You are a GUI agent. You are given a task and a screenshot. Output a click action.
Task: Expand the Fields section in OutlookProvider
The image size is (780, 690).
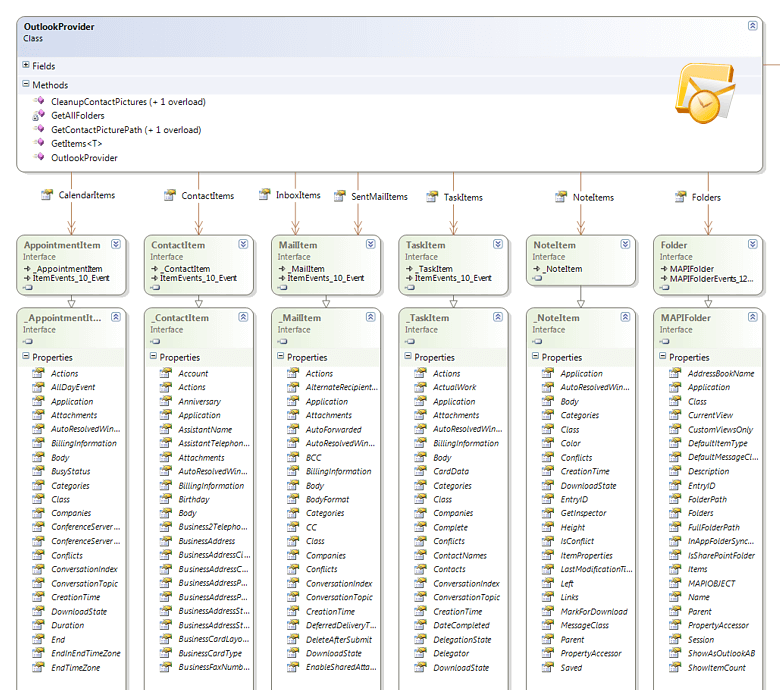point(26,65)
